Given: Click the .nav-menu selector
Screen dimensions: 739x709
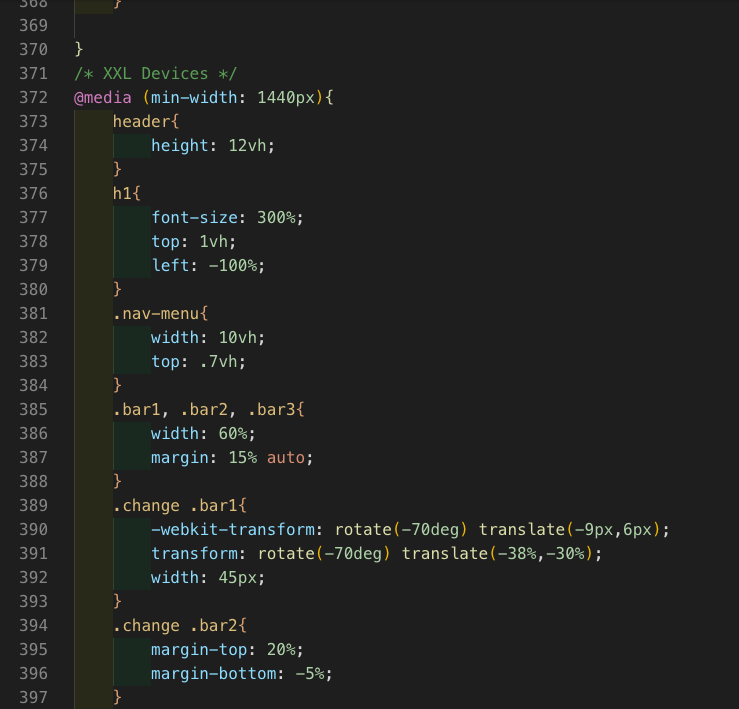Looking at the screenshot, I should coord(156,313).
